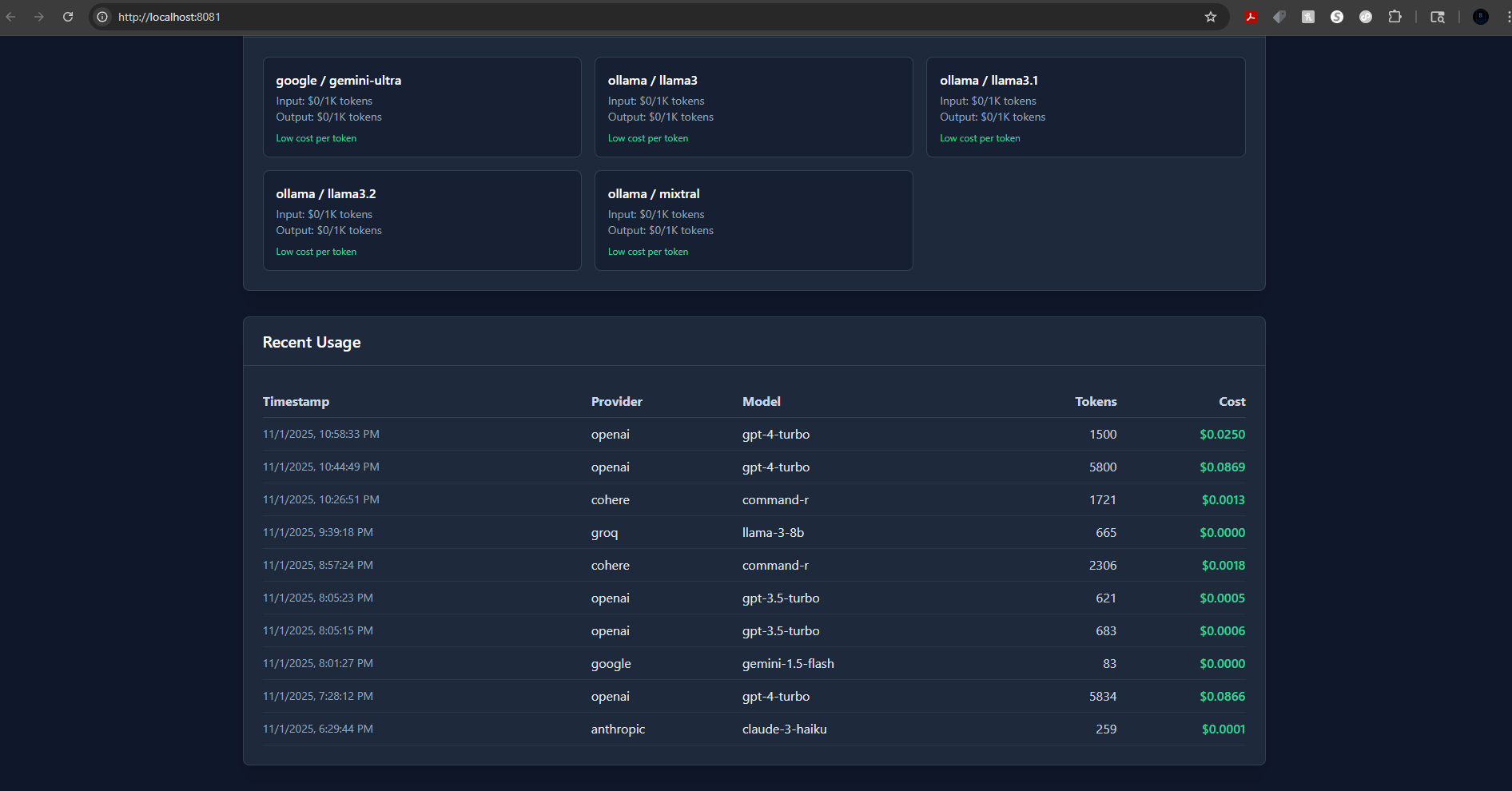
Task: Click the 'ollama / llama3.2' card title
Action: [326, 194]
